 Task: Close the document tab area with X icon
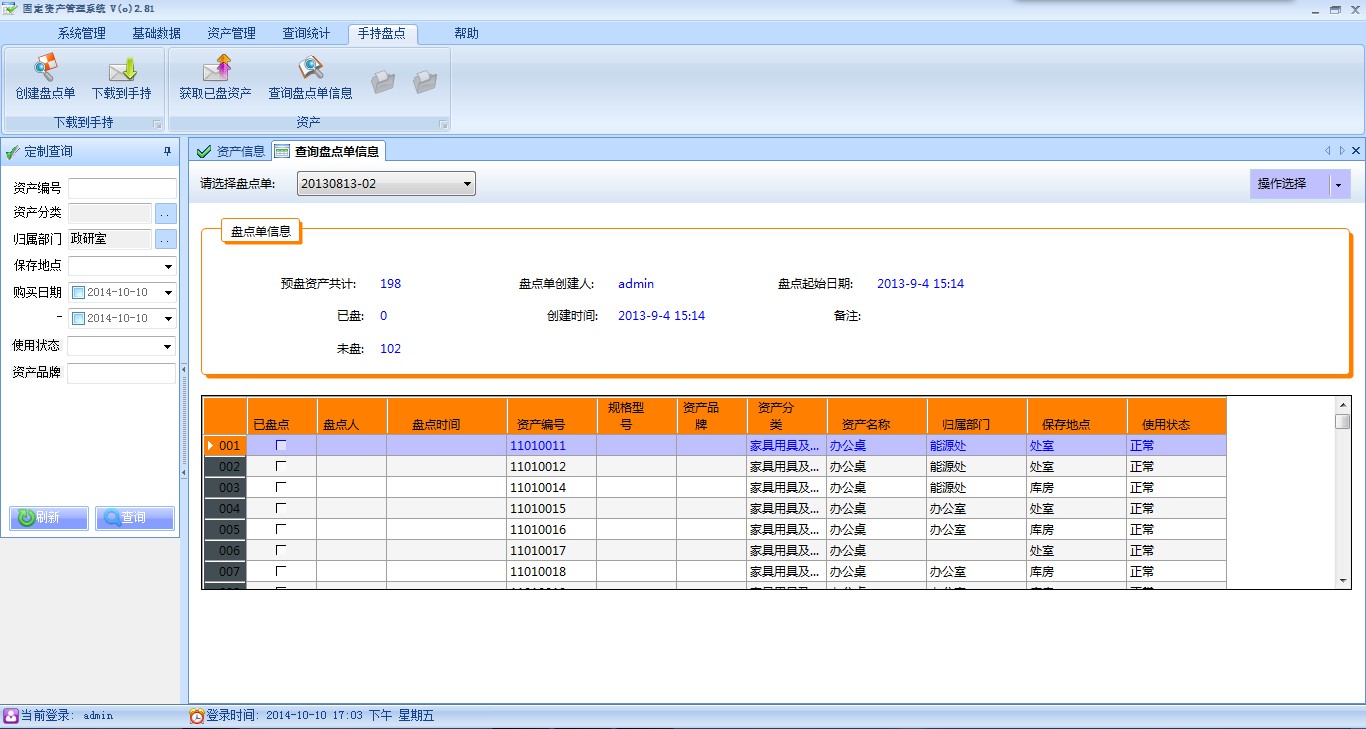[1356, 151]
